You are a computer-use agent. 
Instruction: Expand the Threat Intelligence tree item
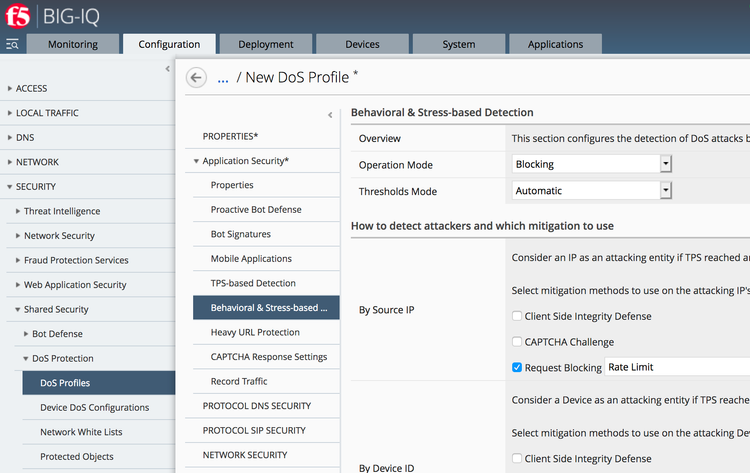(17, 211)
